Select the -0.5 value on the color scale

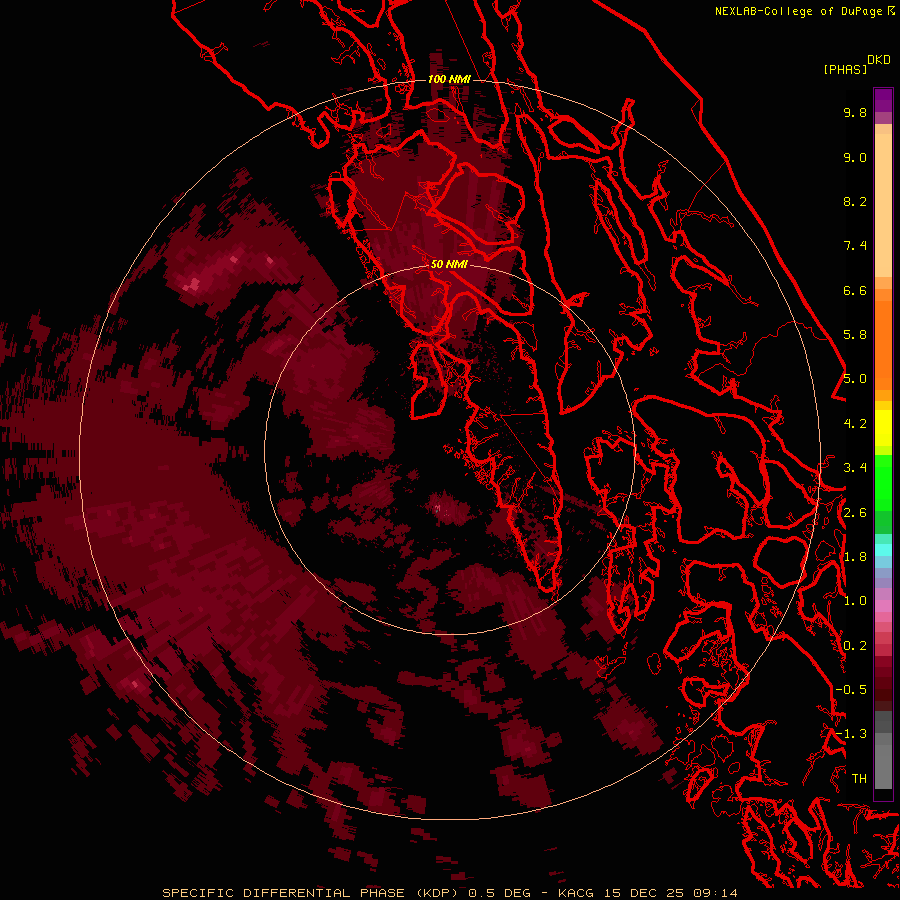pos(851,690)
